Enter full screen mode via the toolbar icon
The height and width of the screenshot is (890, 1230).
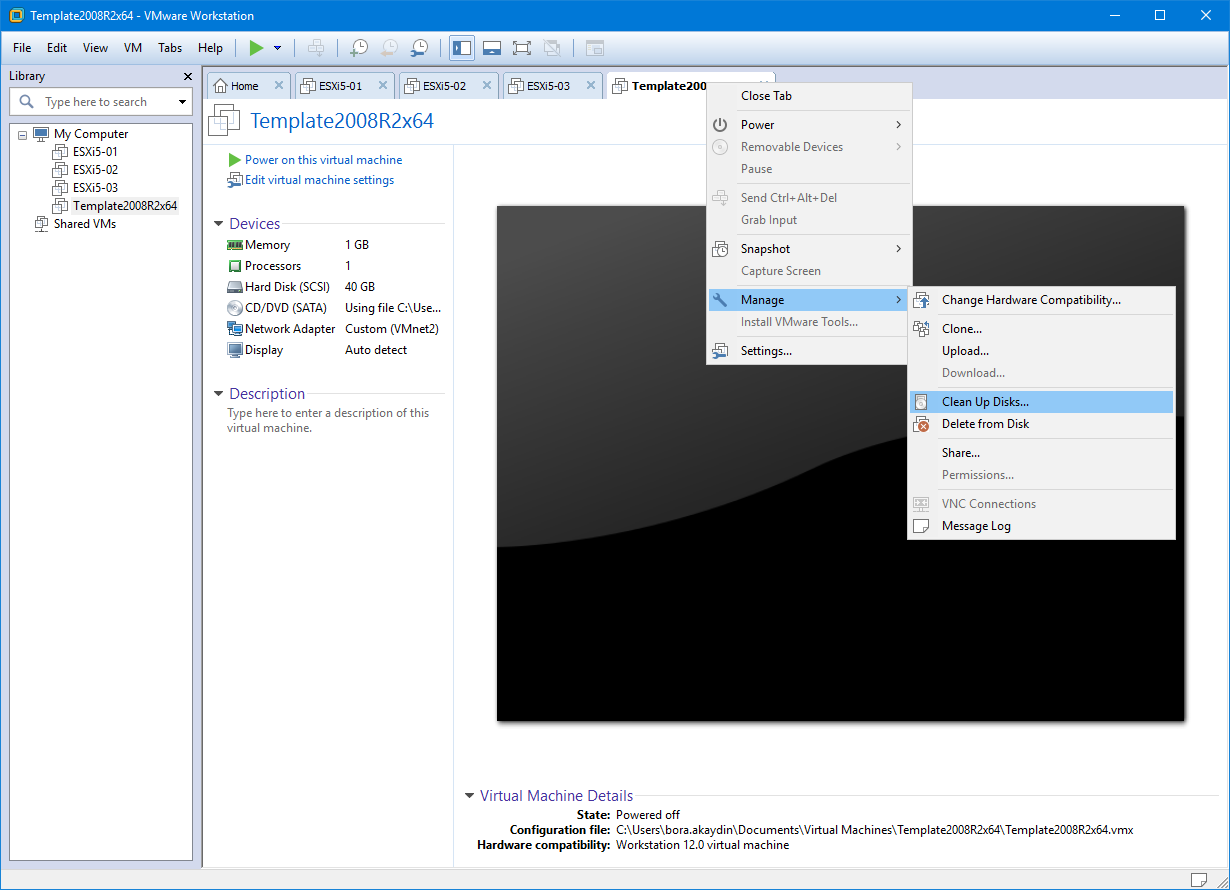pyautogui.click(x=521, y=47)
